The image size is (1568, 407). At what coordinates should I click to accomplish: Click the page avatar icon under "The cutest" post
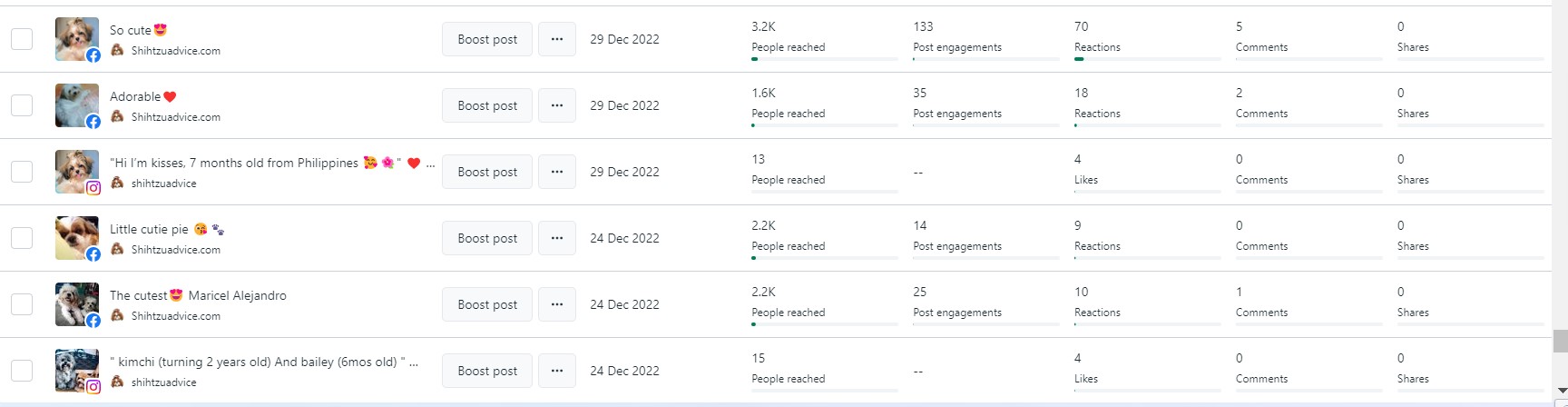tap(117, 315)
